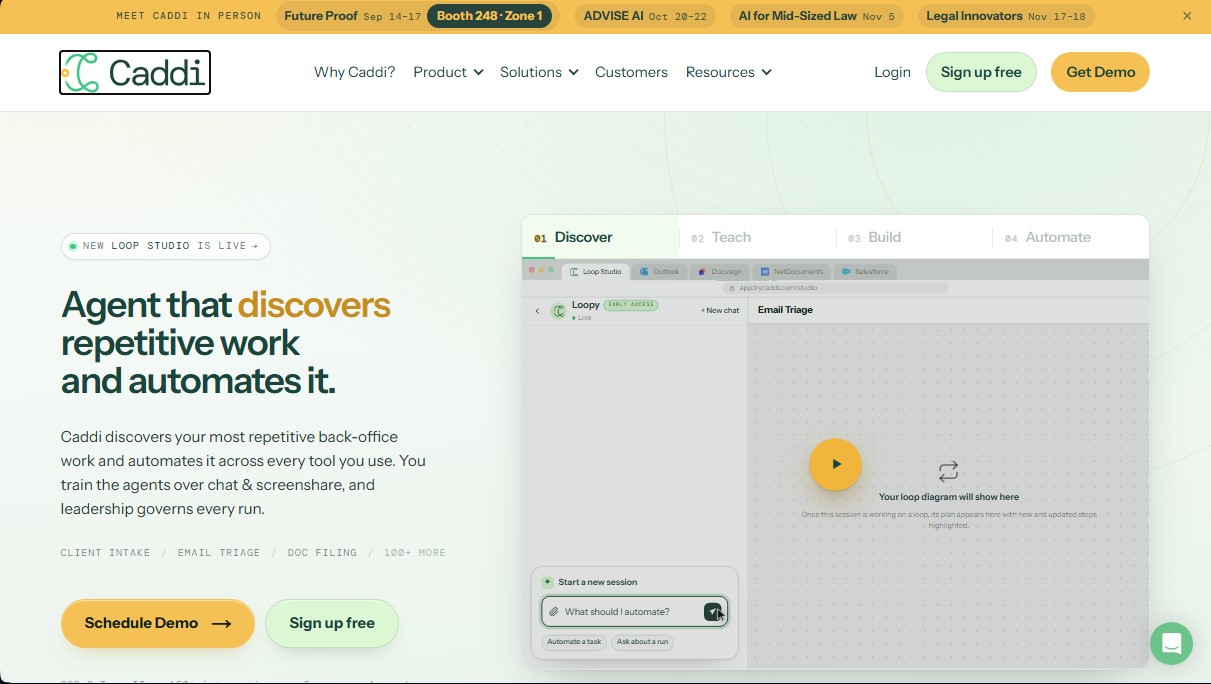Click the NetDocuments tab icon in demo browser

(764, 272)
